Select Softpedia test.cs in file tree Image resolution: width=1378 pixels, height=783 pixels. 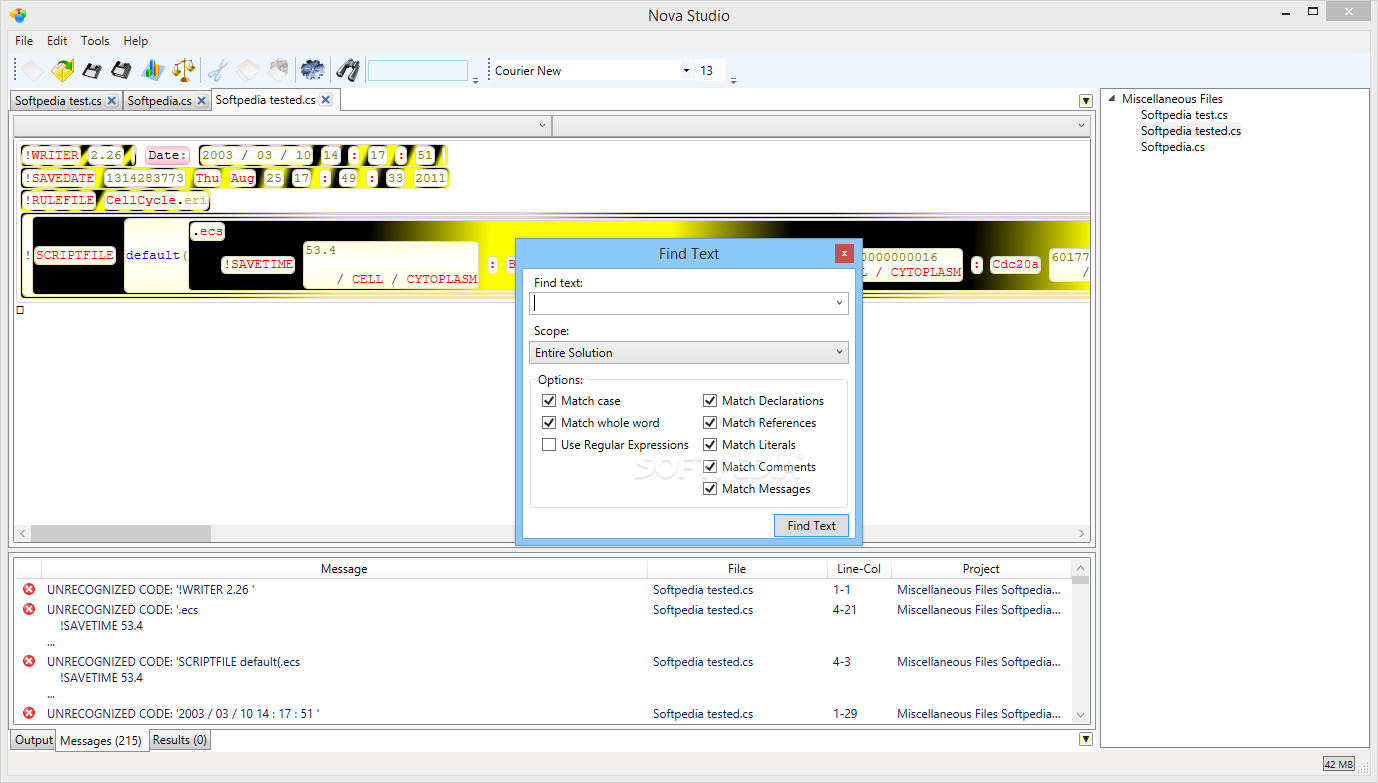click(x=1184, y=115)
